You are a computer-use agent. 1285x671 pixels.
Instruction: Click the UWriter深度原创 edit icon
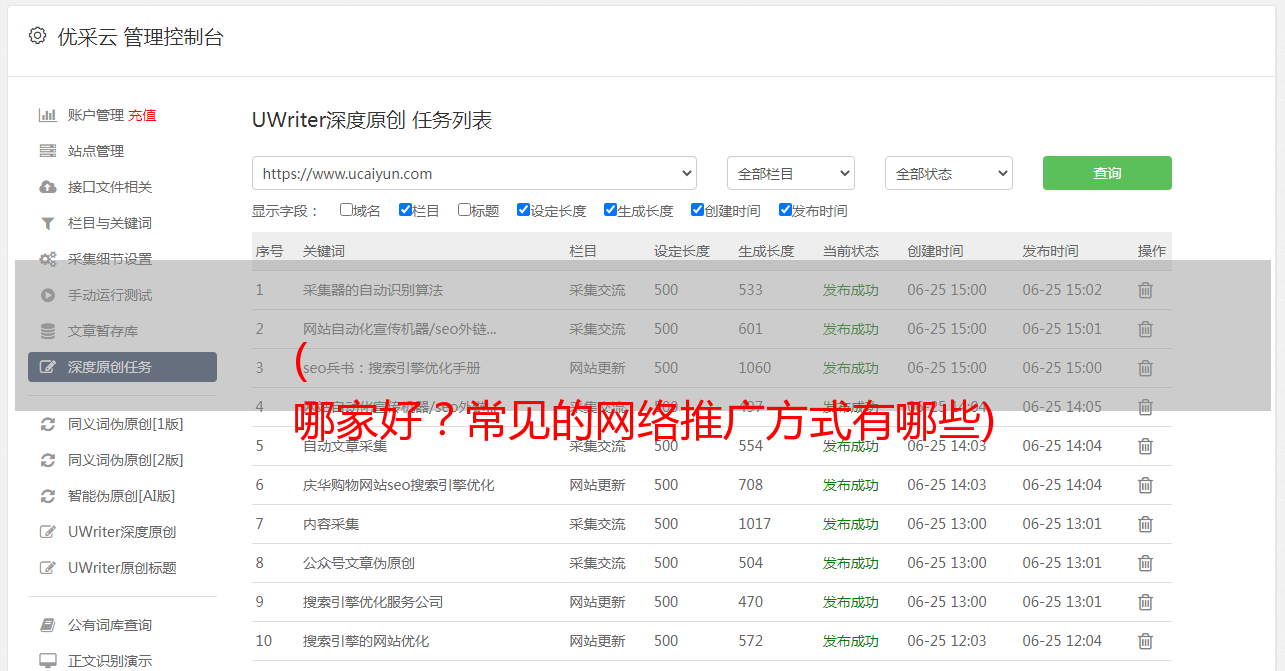[x=47, y=532]
